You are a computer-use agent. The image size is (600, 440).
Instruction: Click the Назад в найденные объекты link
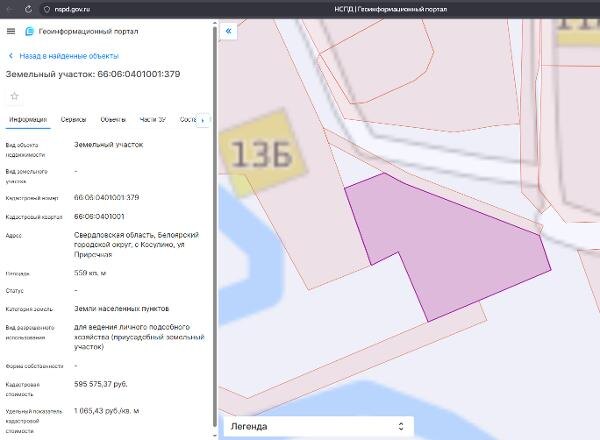[x=69, y=56]
